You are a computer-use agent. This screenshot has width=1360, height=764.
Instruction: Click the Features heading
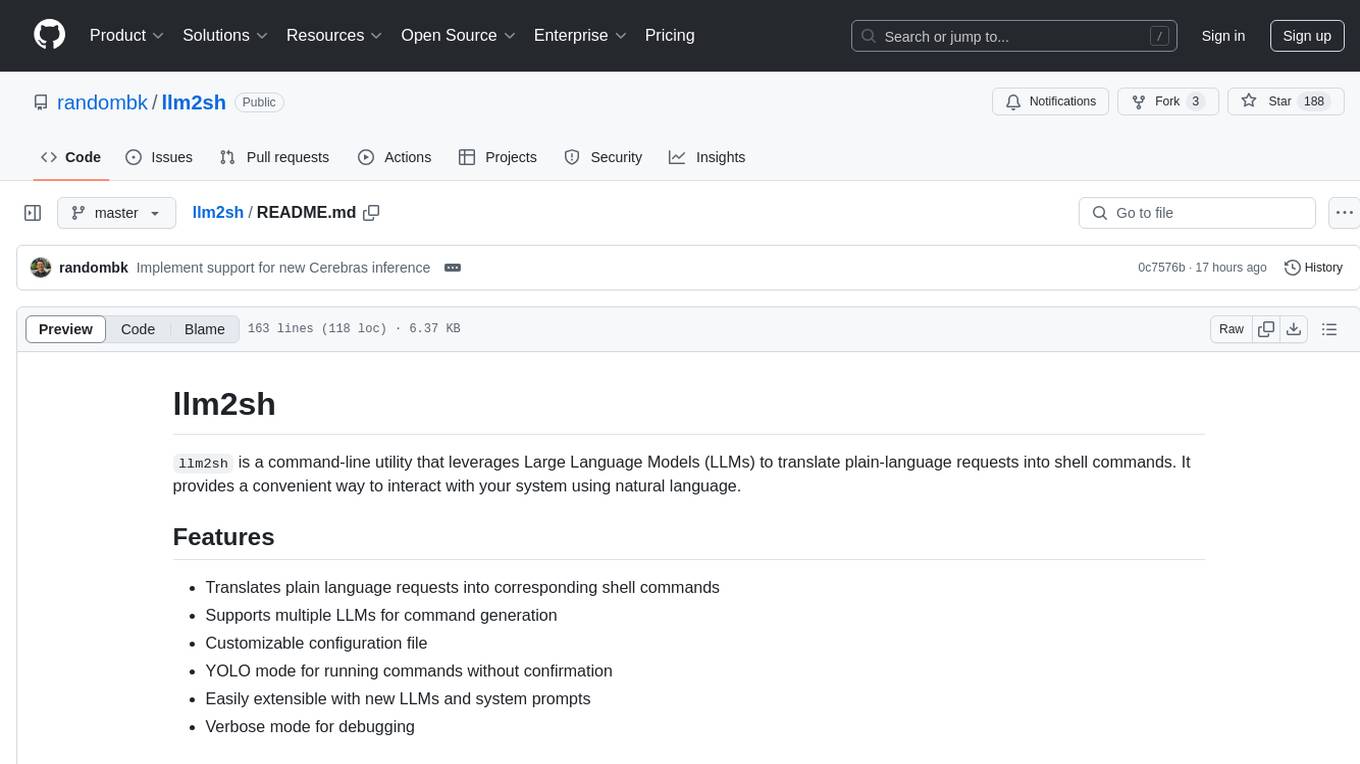[x=224, y=537]
